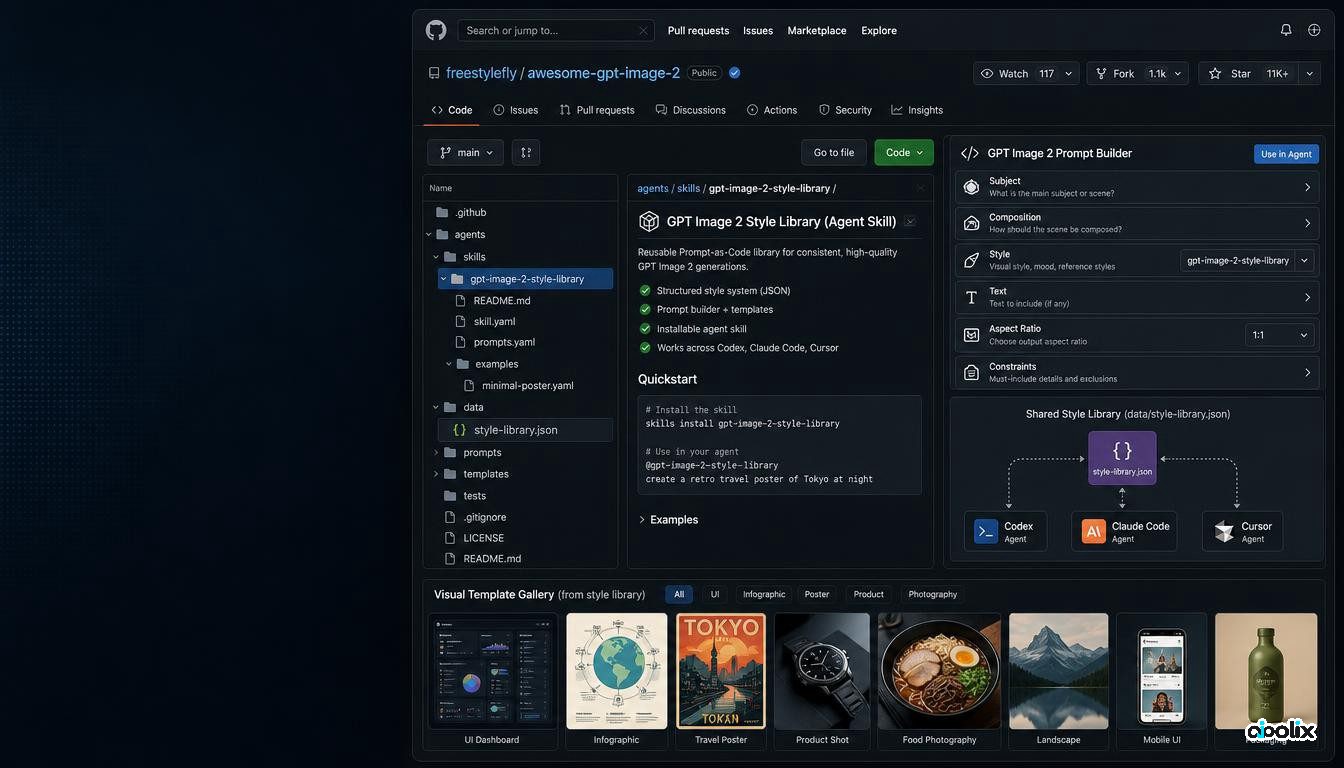Click the Subject row icon
Viewport: 1344px width, 768px height.
tap(971, 187)
